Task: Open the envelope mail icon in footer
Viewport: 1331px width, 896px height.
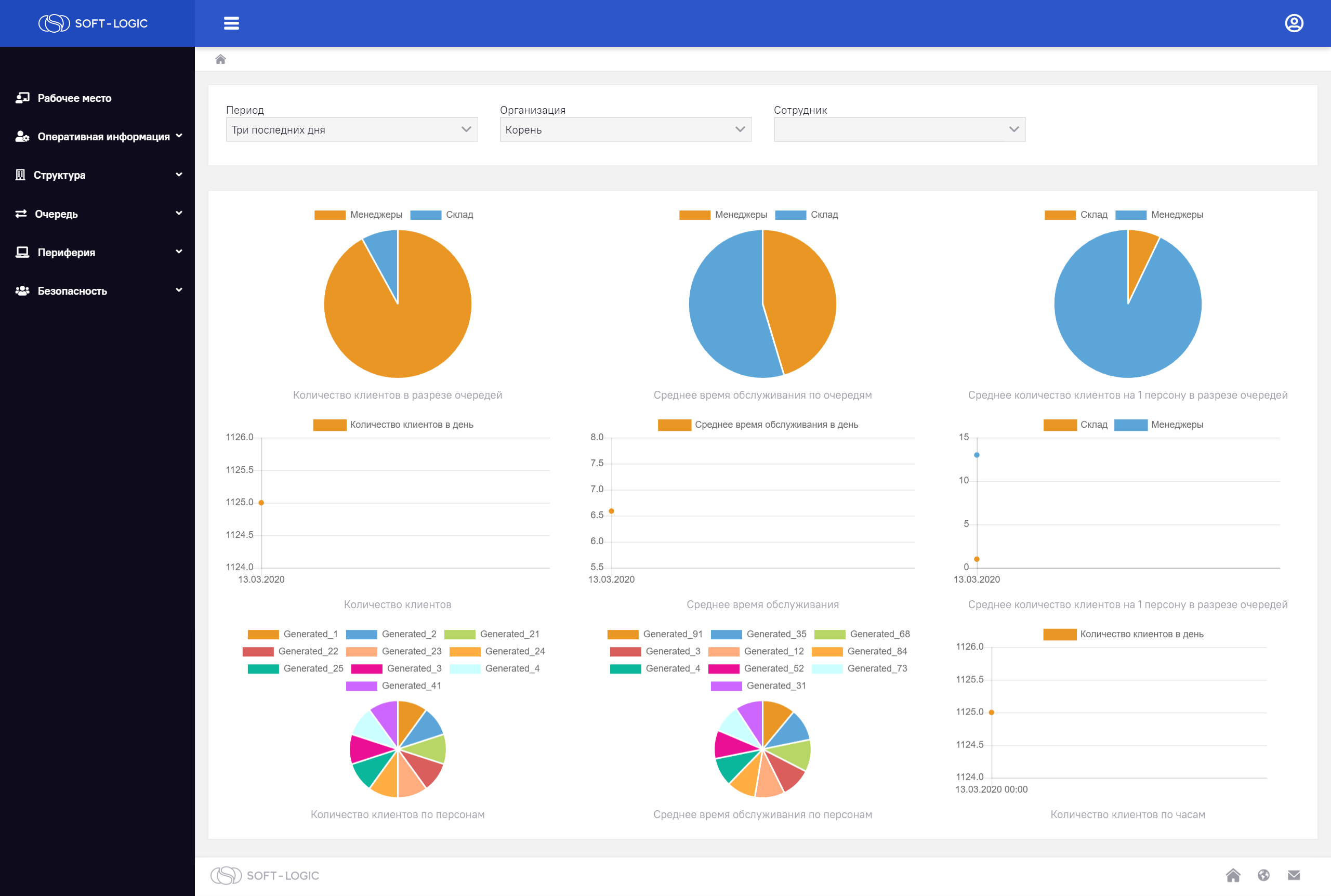Action: pos(1294,875)
